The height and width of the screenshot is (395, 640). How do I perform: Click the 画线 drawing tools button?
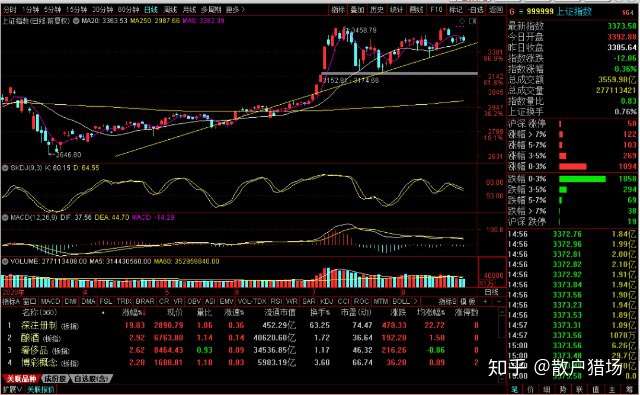point(416,9)
